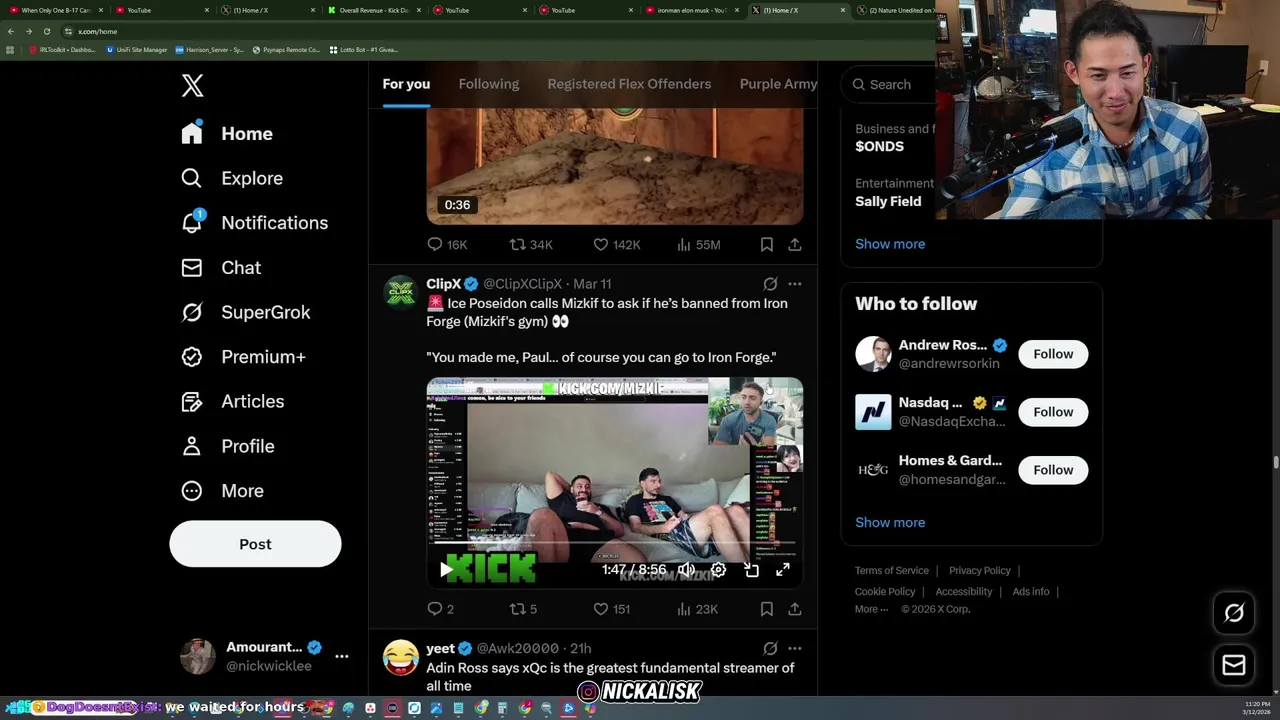Like the post with 142K likes

point(616,244)
